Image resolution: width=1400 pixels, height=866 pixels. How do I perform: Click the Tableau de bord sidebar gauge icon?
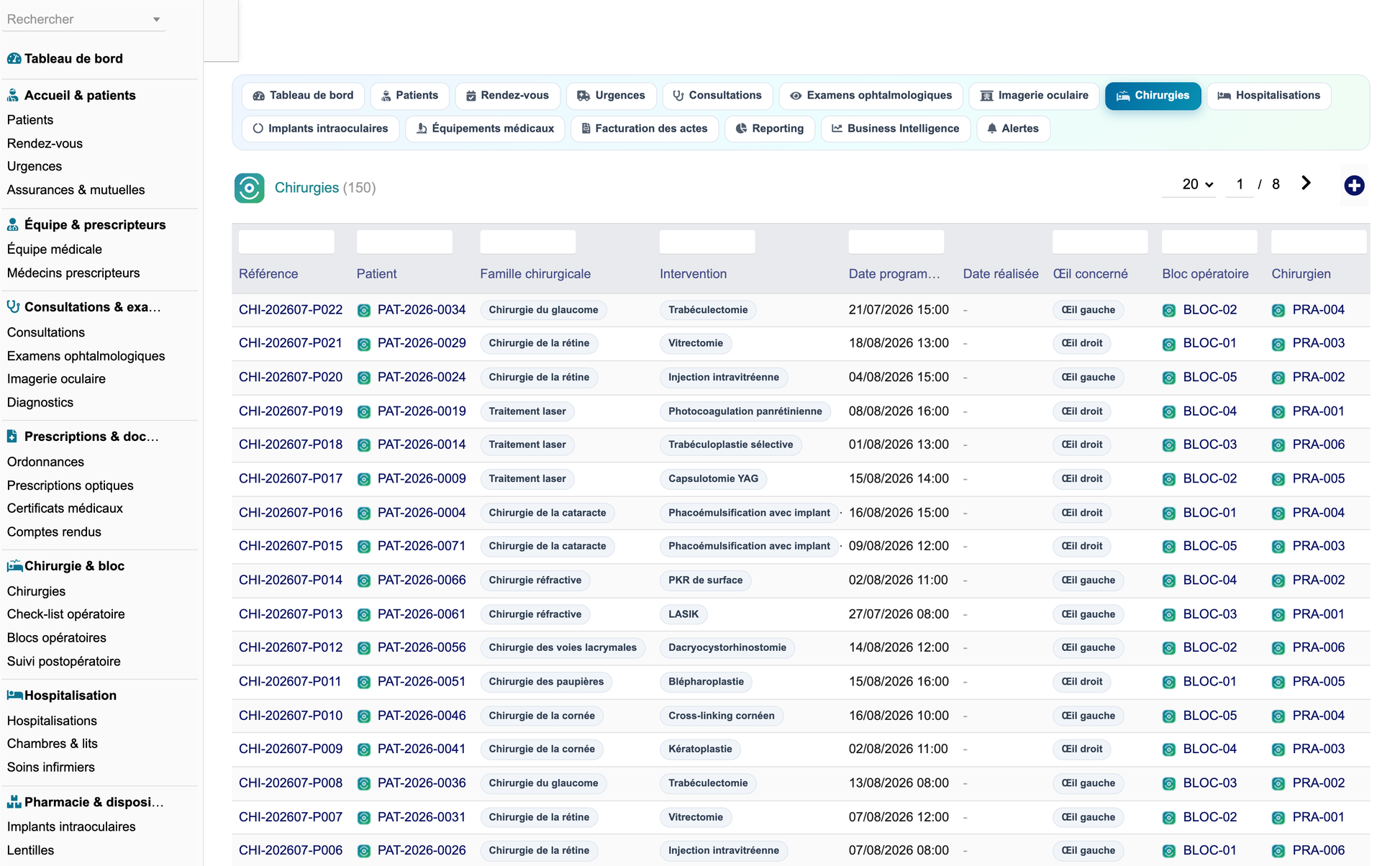(x=14, y=59)
